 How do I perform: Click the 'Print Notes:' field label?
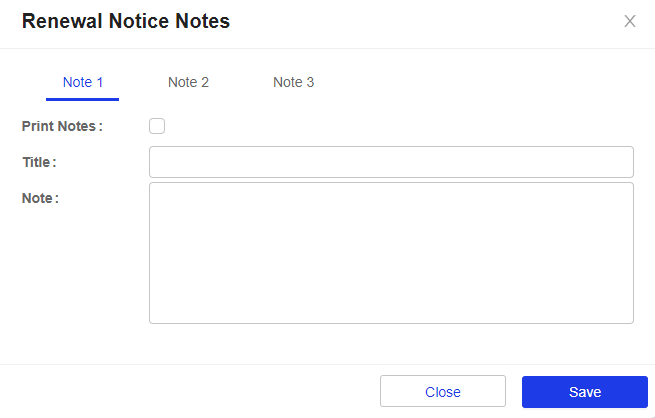(62, 126)
